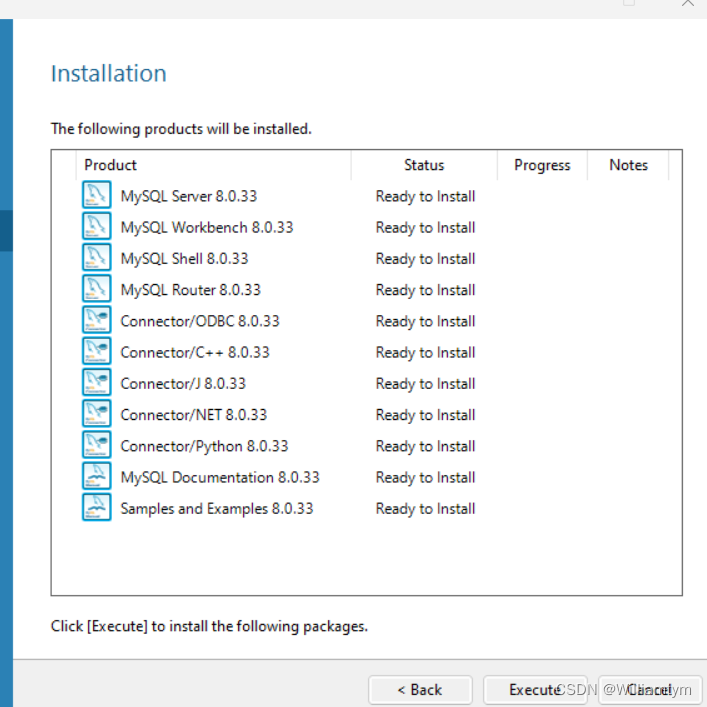707x707 pixels.
Task: Click Ready to Install status for MySQL Workbench
Action: [425, 227]
